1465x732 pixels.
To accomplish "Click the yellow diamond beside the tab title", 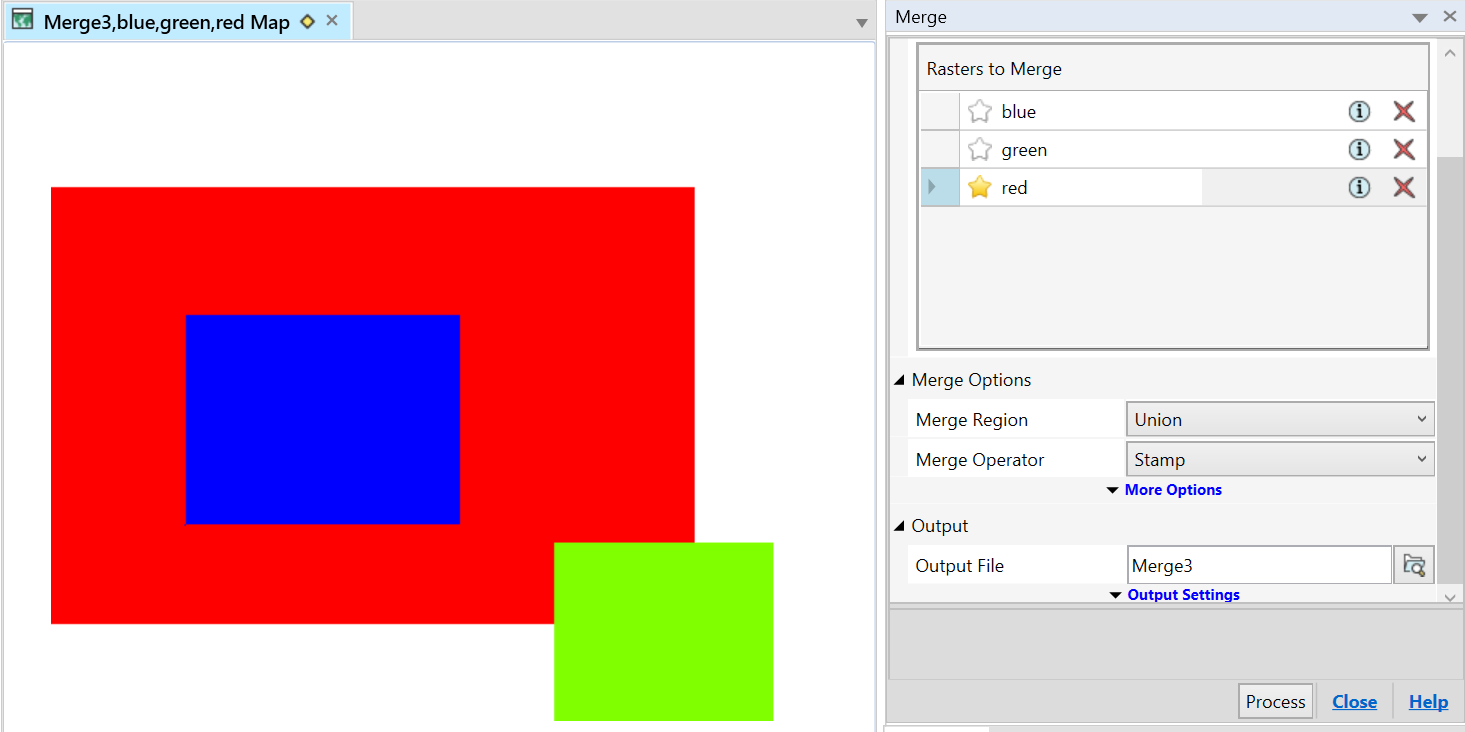I will point(308,21).
